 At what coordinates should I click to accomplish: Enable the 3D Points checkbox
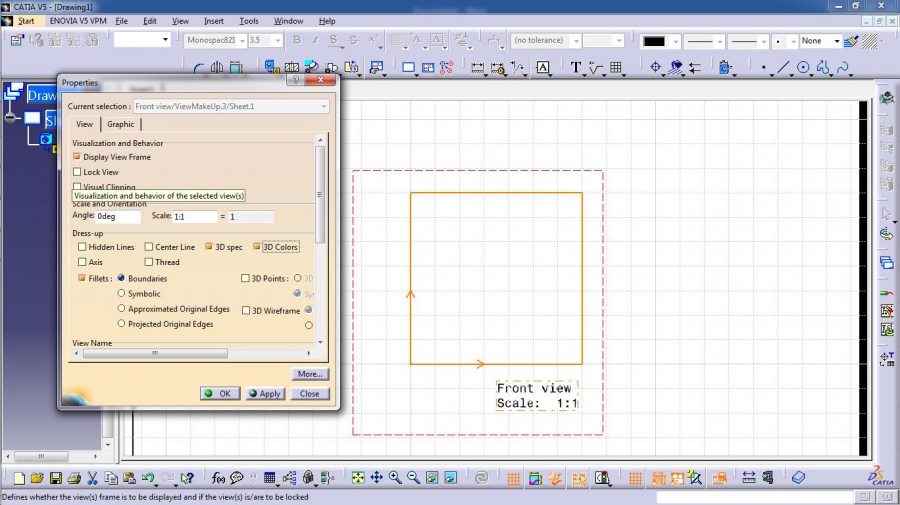click(245, 278)
